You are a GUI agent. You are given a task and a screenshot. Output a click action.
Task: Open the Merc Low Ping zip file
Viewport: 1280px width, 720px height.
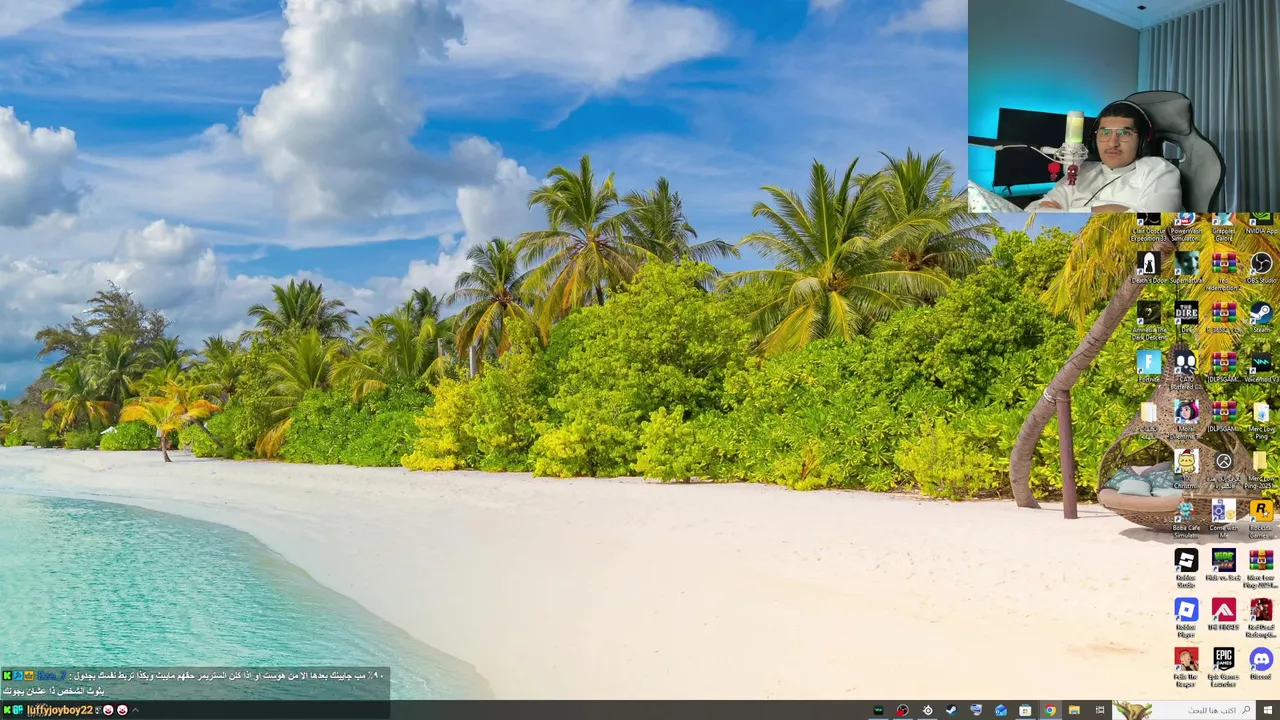point(1261,418)
